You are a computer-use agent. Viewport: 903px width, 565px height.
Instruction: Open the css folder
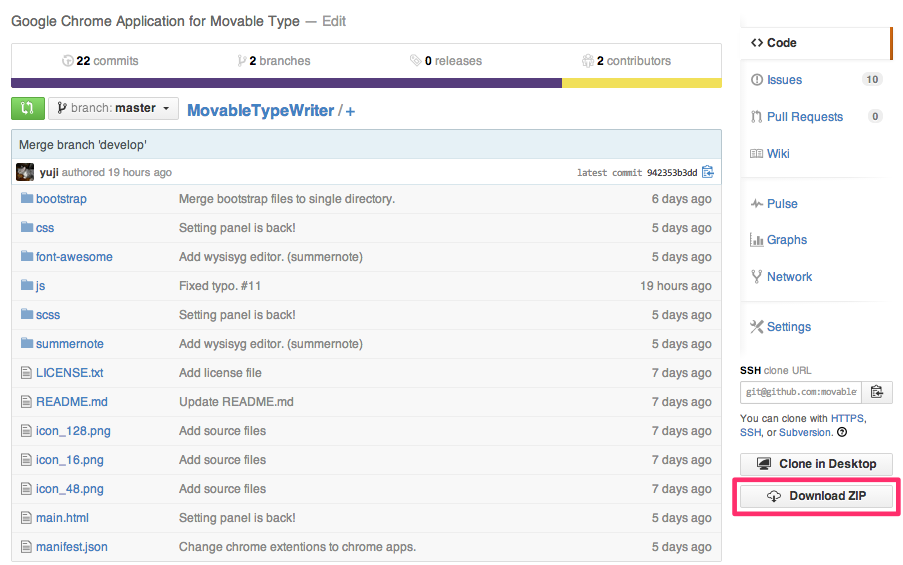45,228
